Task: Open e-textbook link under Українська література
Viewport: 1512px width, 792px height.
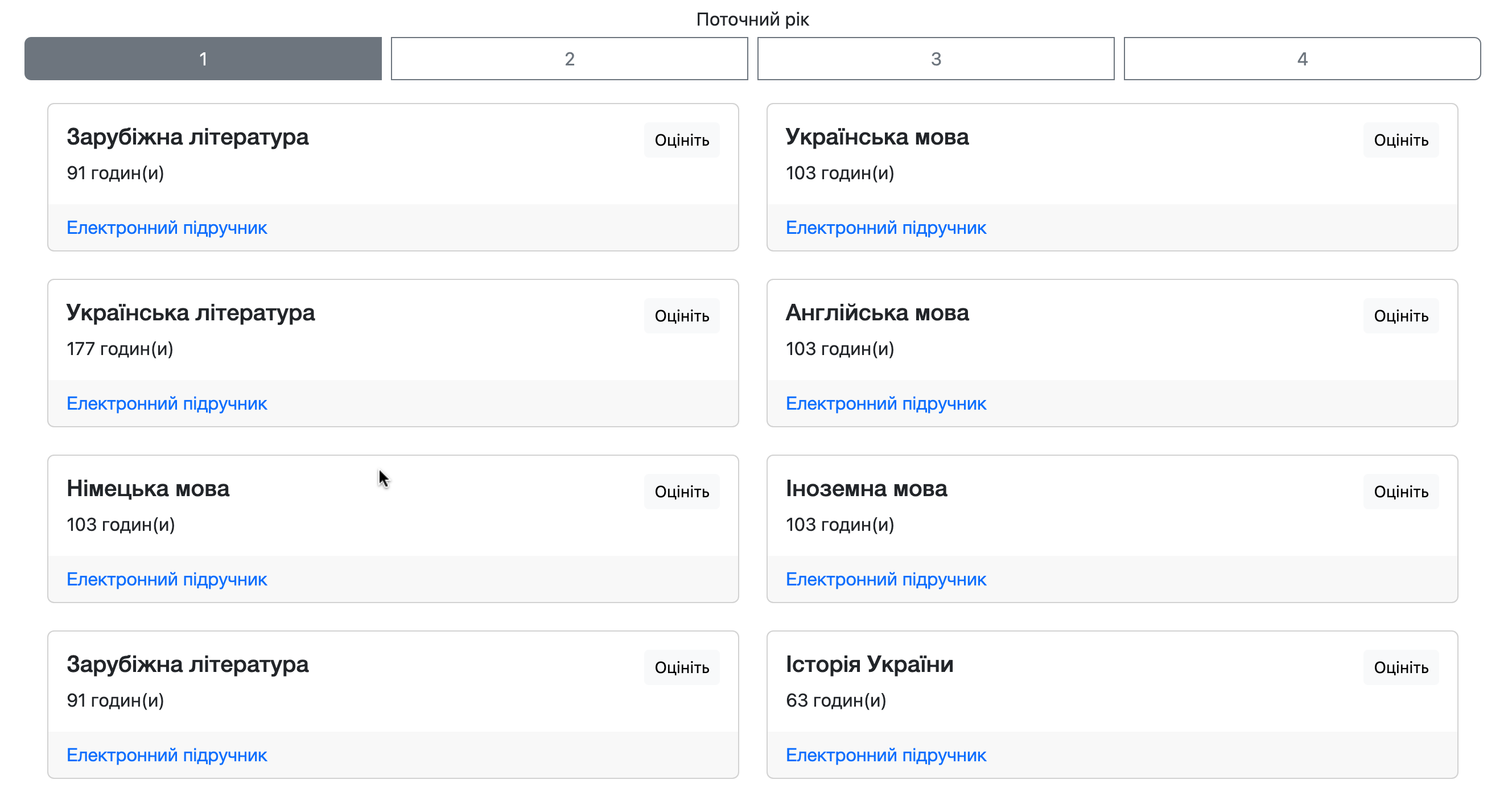Action: point(167,403)
